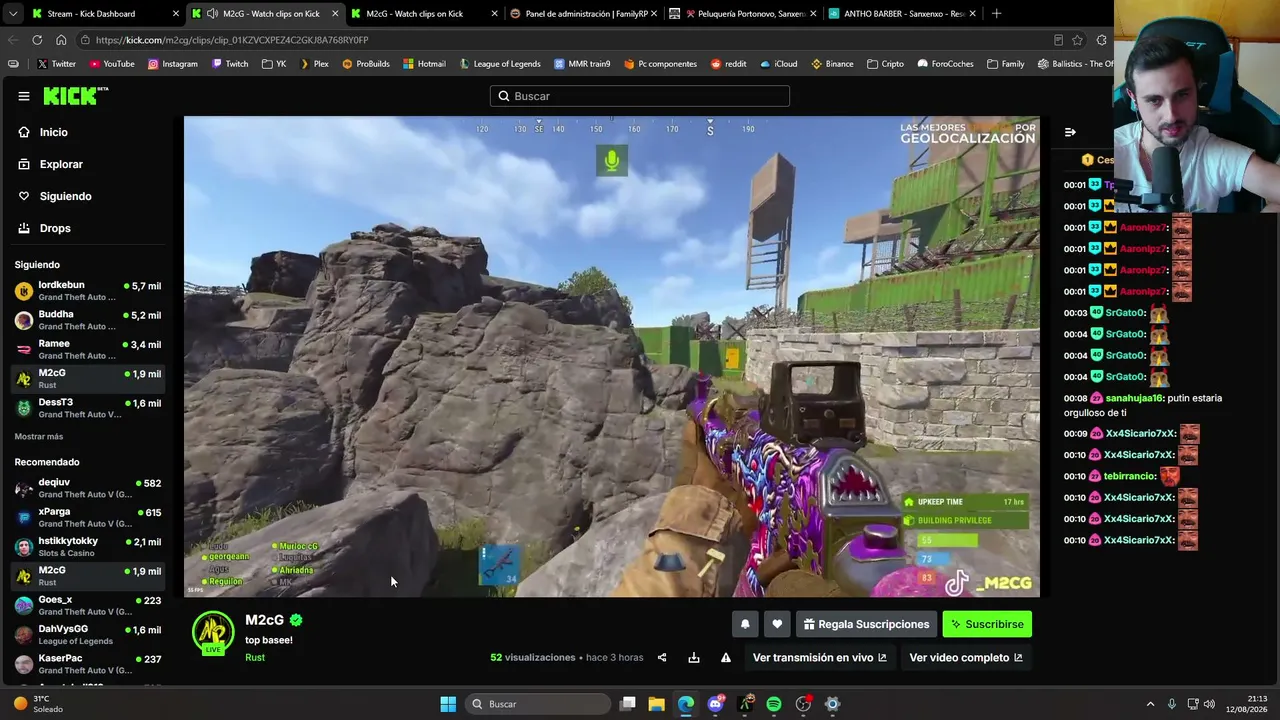The image size is (1280, 720).
Task: Open lordkebun's channel in followed list
Action: [x=88, y=291]
